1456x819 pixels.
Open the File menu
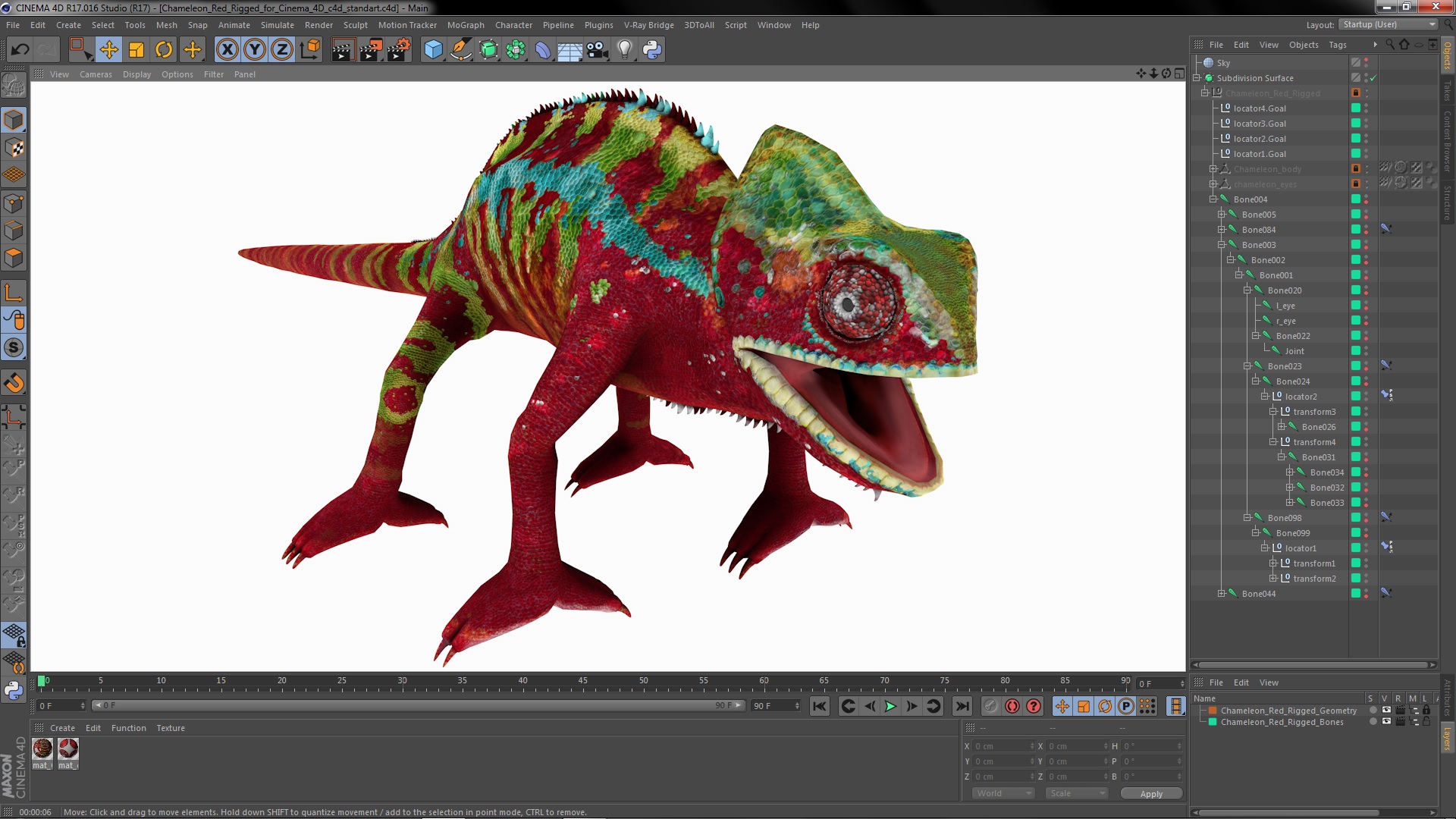click(x=13, y=25)
